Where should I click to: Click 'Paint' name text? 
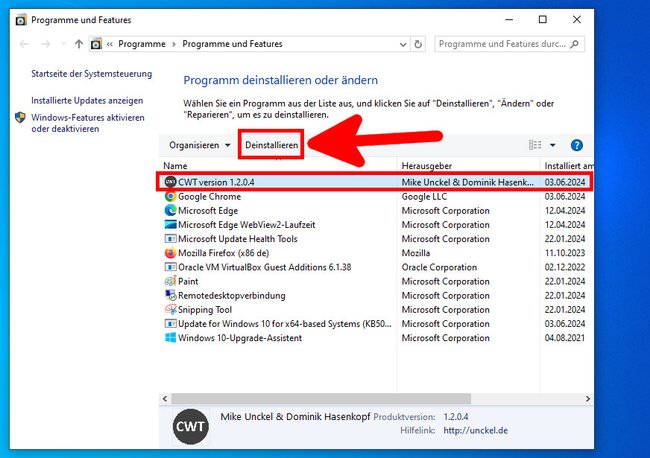click(x=188, y=281)
